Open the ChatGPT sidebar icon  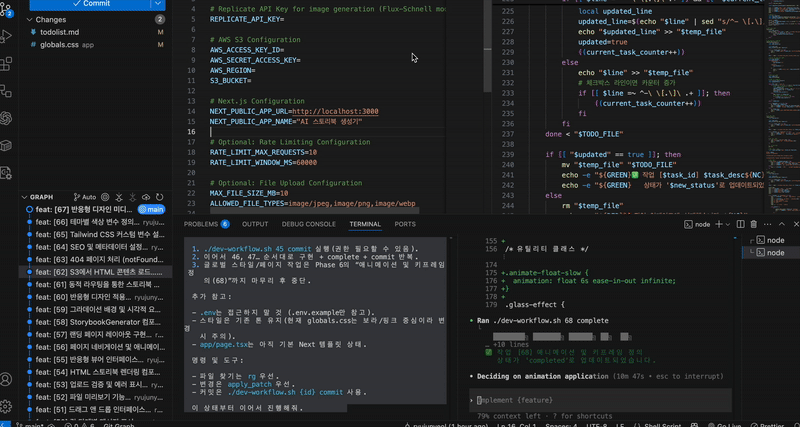point(6,117)
